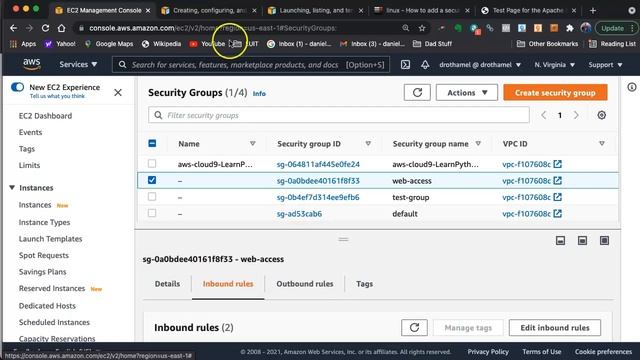The width and height of the screenshot is (640, 360).
Task: Check the aws-cloud9-LearnP row checkbox
Action: pos(152,164)
